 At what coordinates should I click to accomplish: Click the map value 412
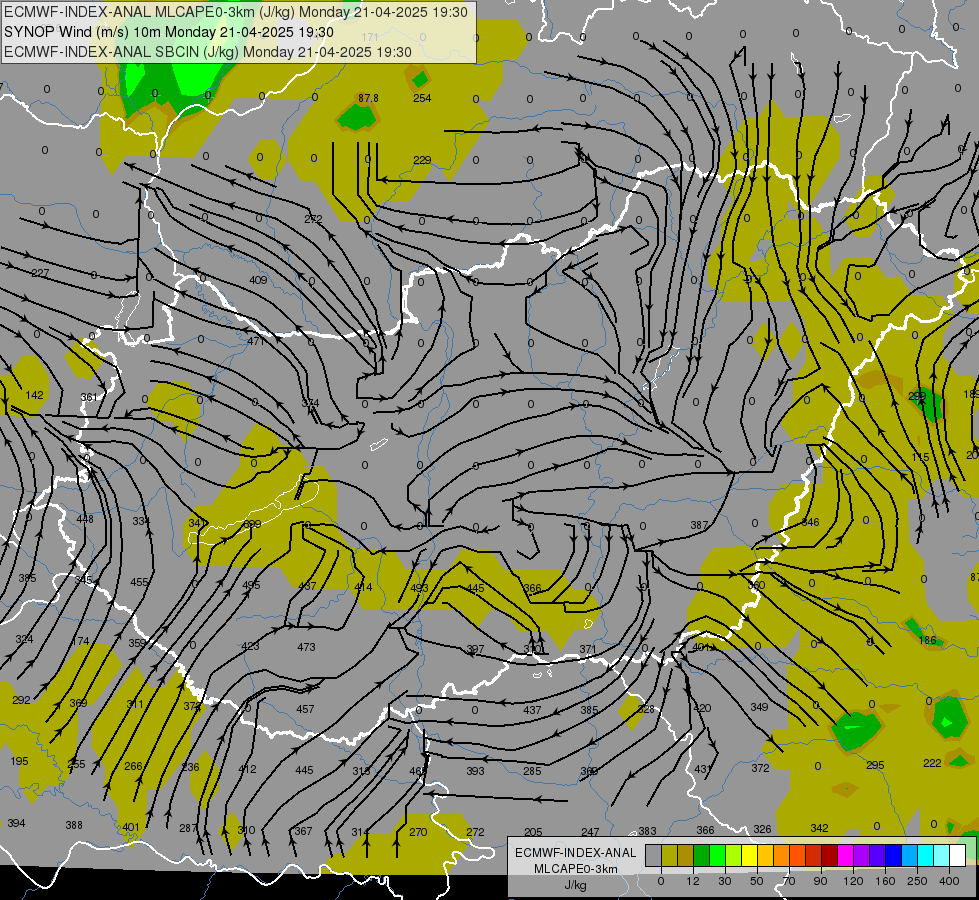click(x=247, y=769)
